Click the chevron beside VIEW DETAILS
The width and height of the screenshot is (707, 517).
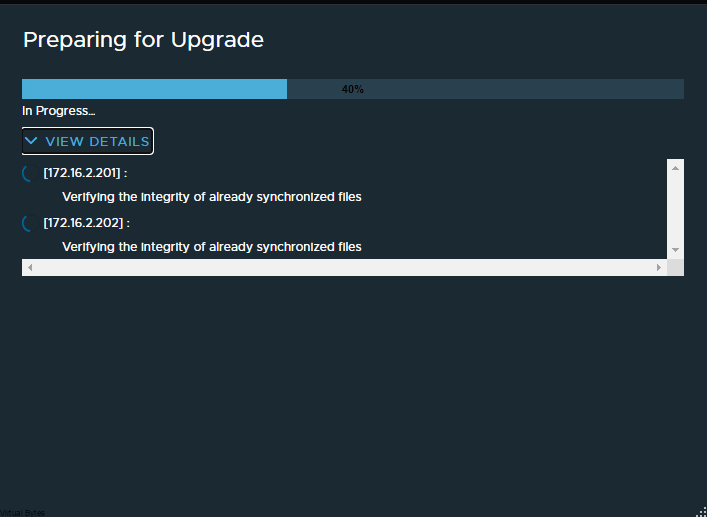(x=31, y=141)
